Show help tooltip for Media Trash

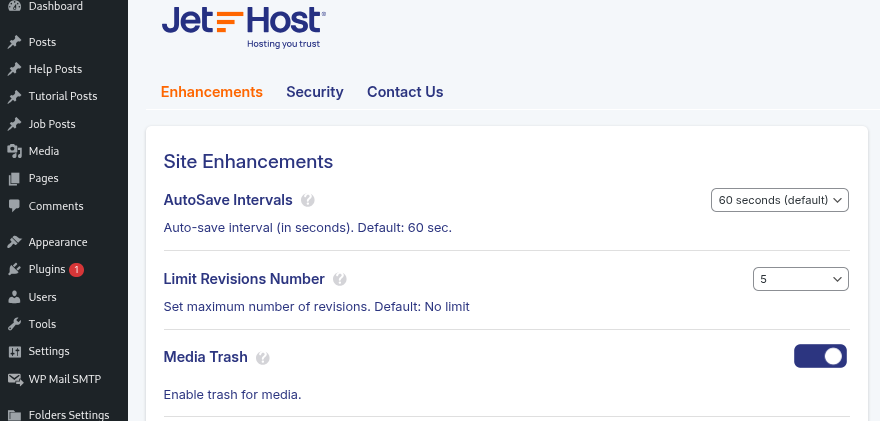coord(263,358)
